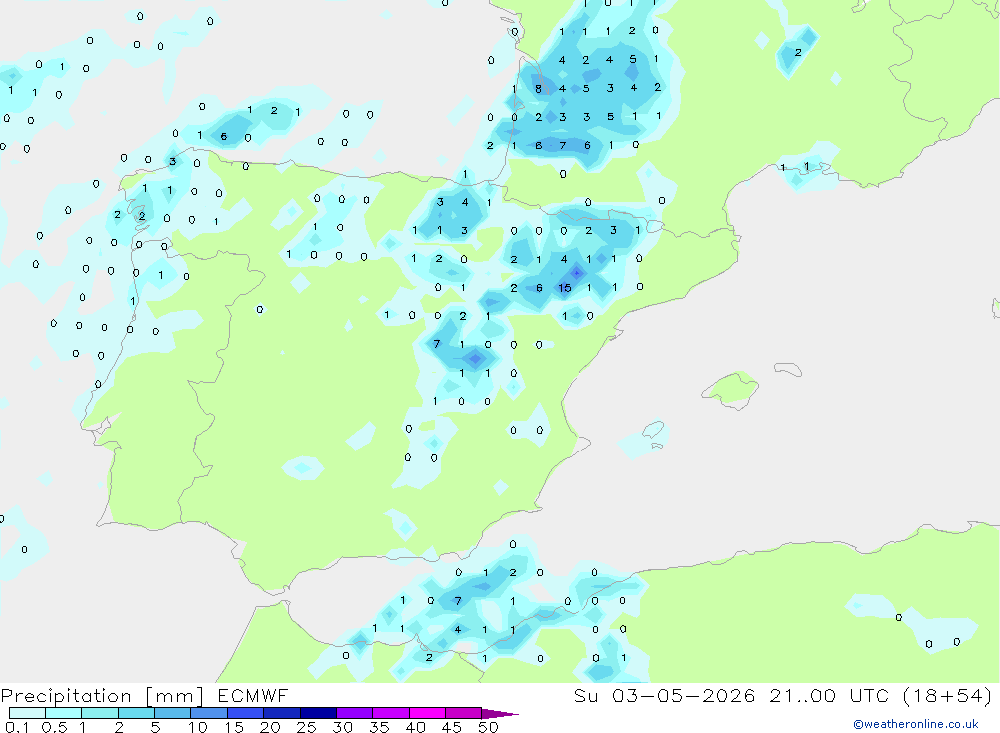The width and height of the screenshot is (1000, 733).
Task: Click the 0.1–0.5 mm legend color swatch
Action: coord(27,713)
